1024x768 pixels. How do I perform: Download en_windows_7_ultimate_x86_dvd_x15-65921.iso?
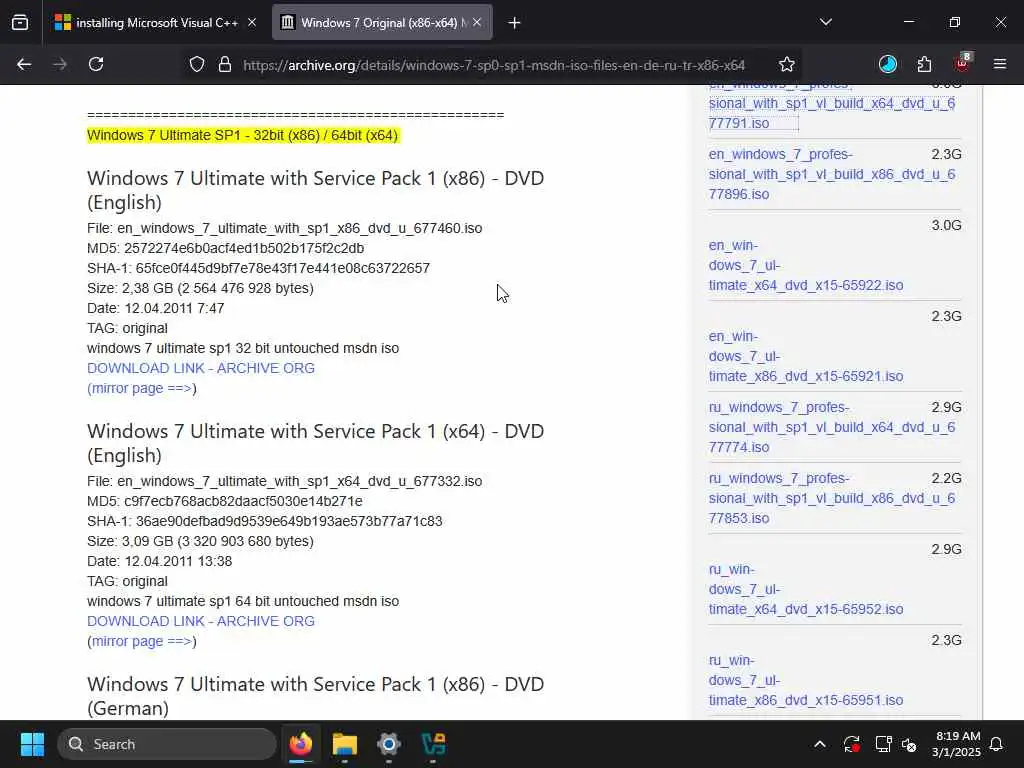(x=806, y=356)
